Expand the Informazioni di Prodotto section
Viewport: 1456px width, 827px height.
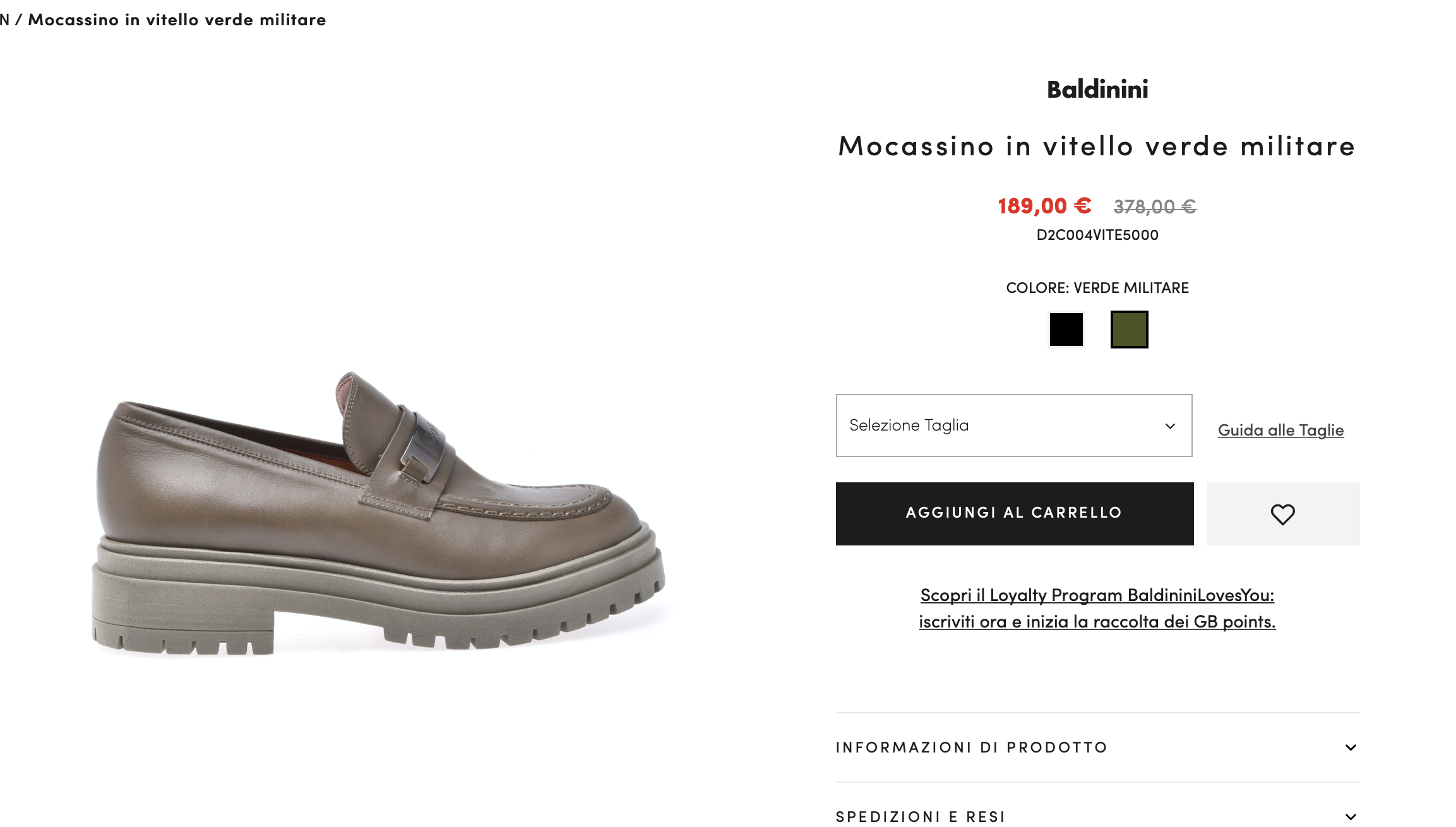click(1097, 747)
